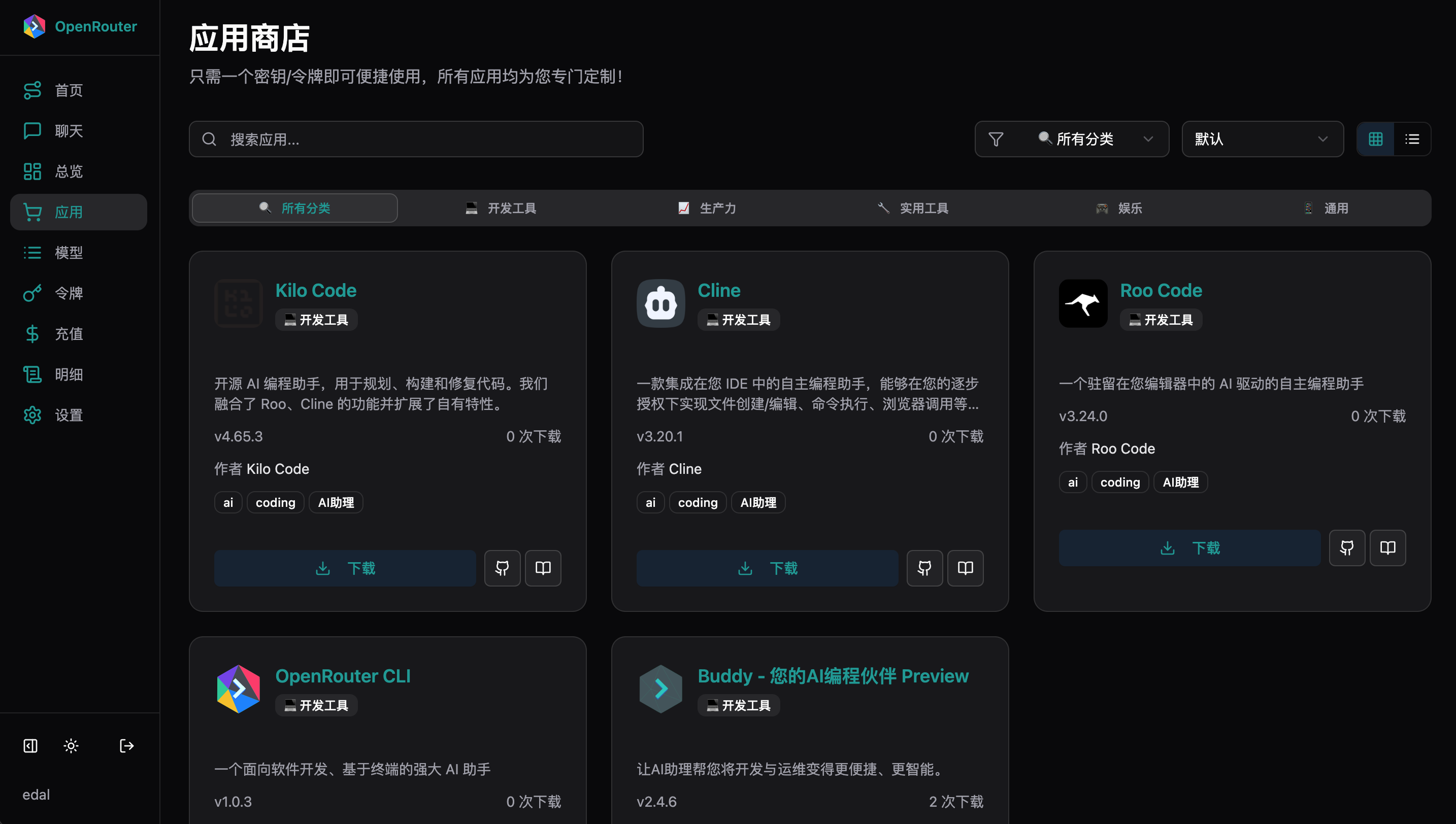Click the Buddy hexagon app icon
The image size is (1456, 824).
click(x=660, y=689)
